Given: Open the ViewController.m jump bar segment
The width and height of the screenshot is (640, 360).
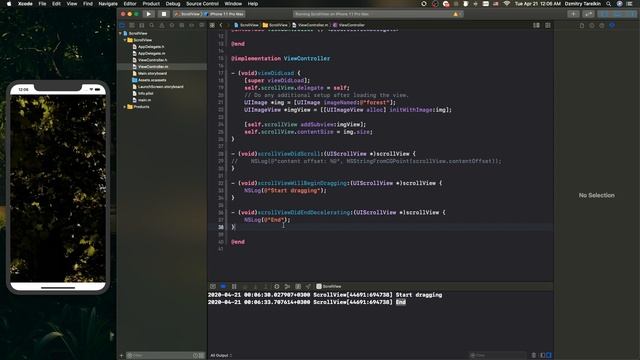Looking at the screenshot, I should click(310, 25).
